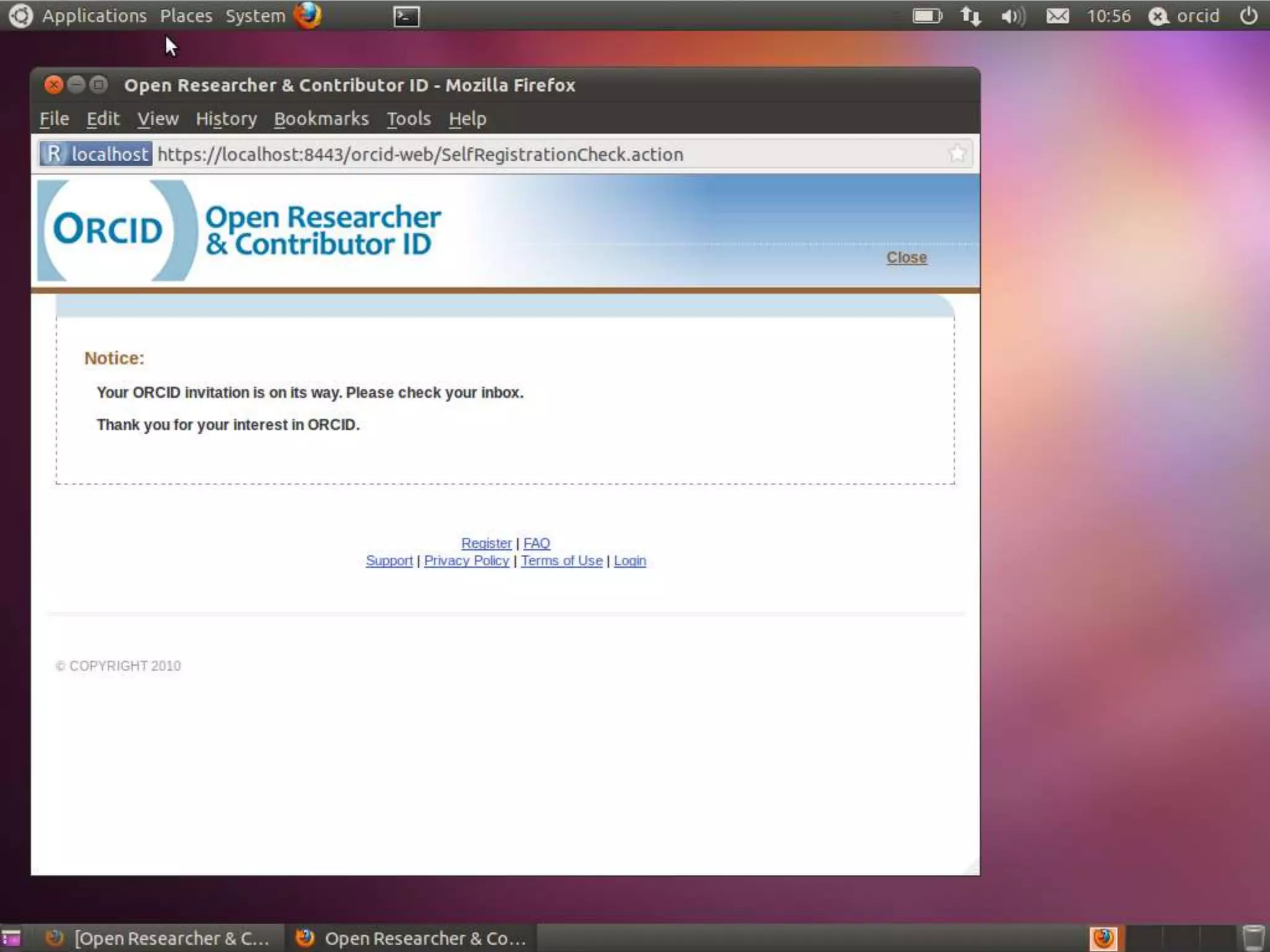The height and width of the screenshot is (952, 1270).
Task: Open the Bookmarks menu in Firefox
Action: [321, 118]
